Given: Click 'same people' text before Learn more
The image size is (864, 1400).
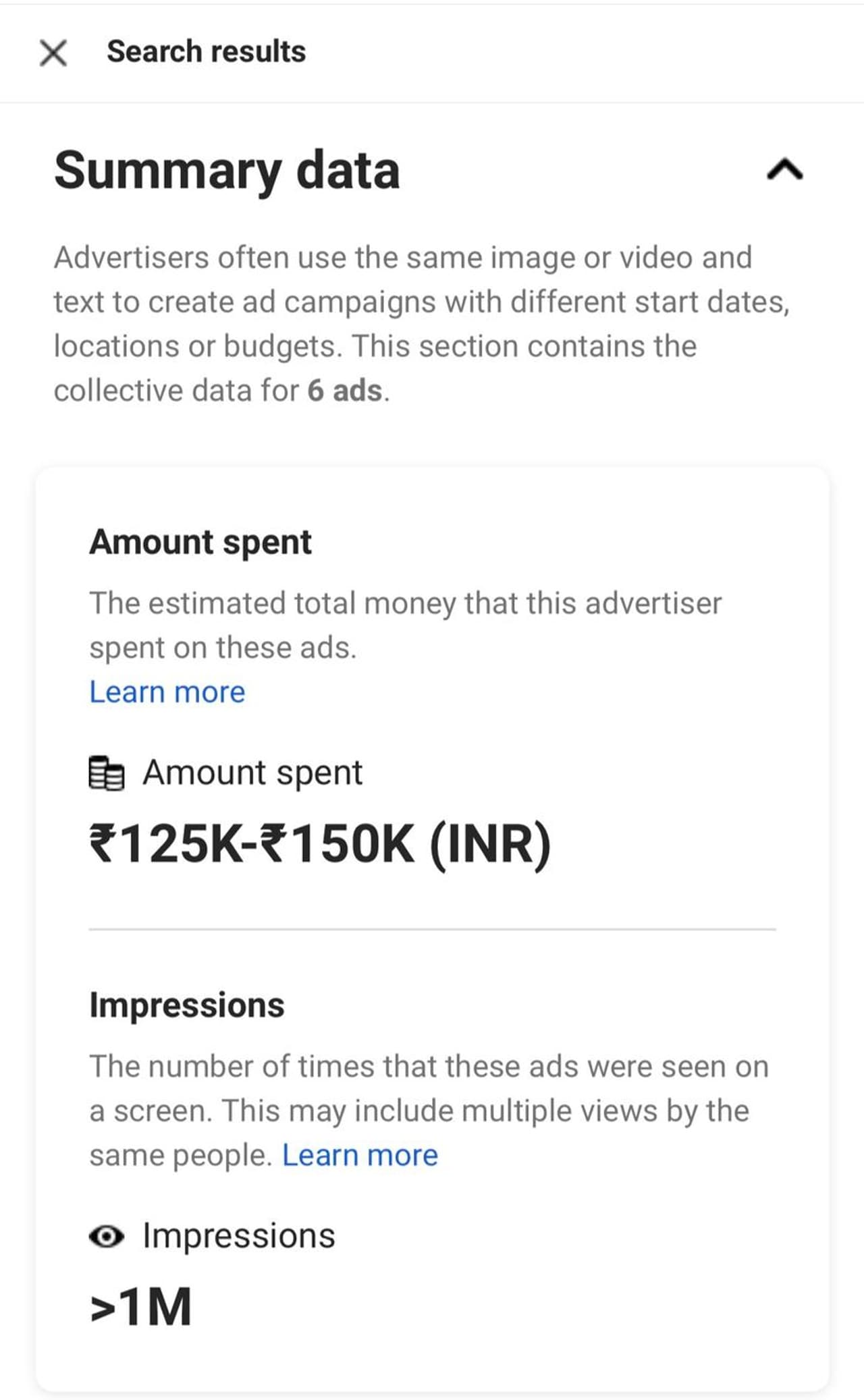Looking at the screenshot, I should [180, 1156].
